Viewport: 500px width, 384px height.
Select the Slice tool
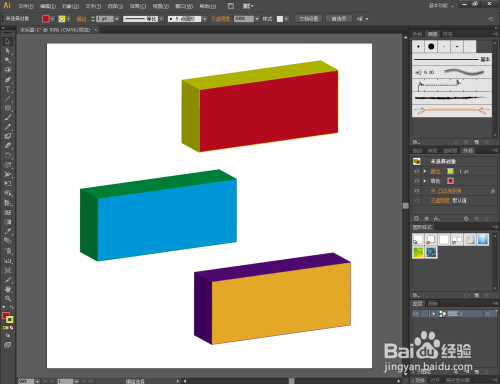(8, 280)
